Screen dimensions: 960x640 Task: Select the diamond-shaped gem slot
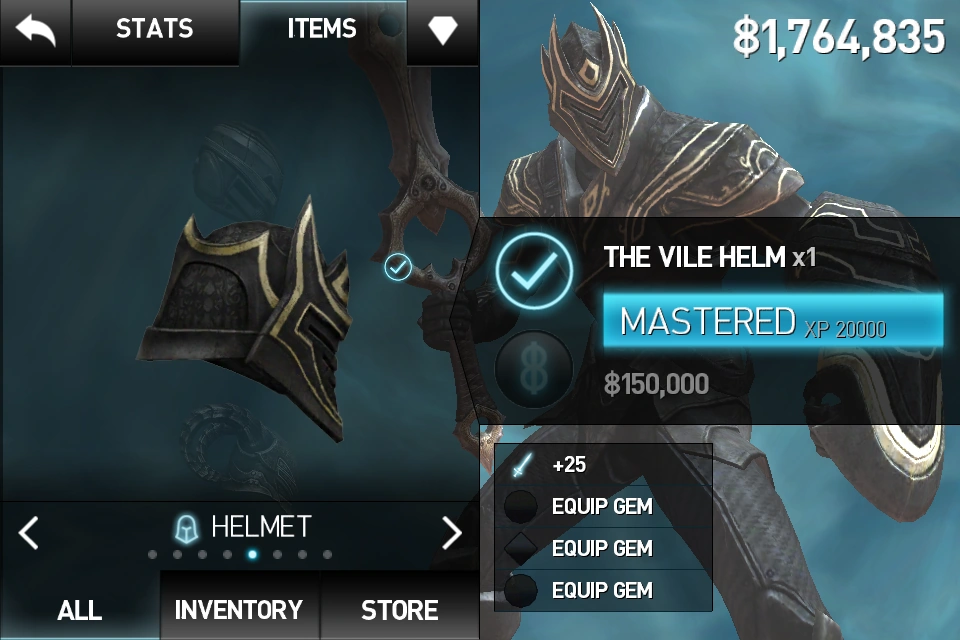coord(520,548)
